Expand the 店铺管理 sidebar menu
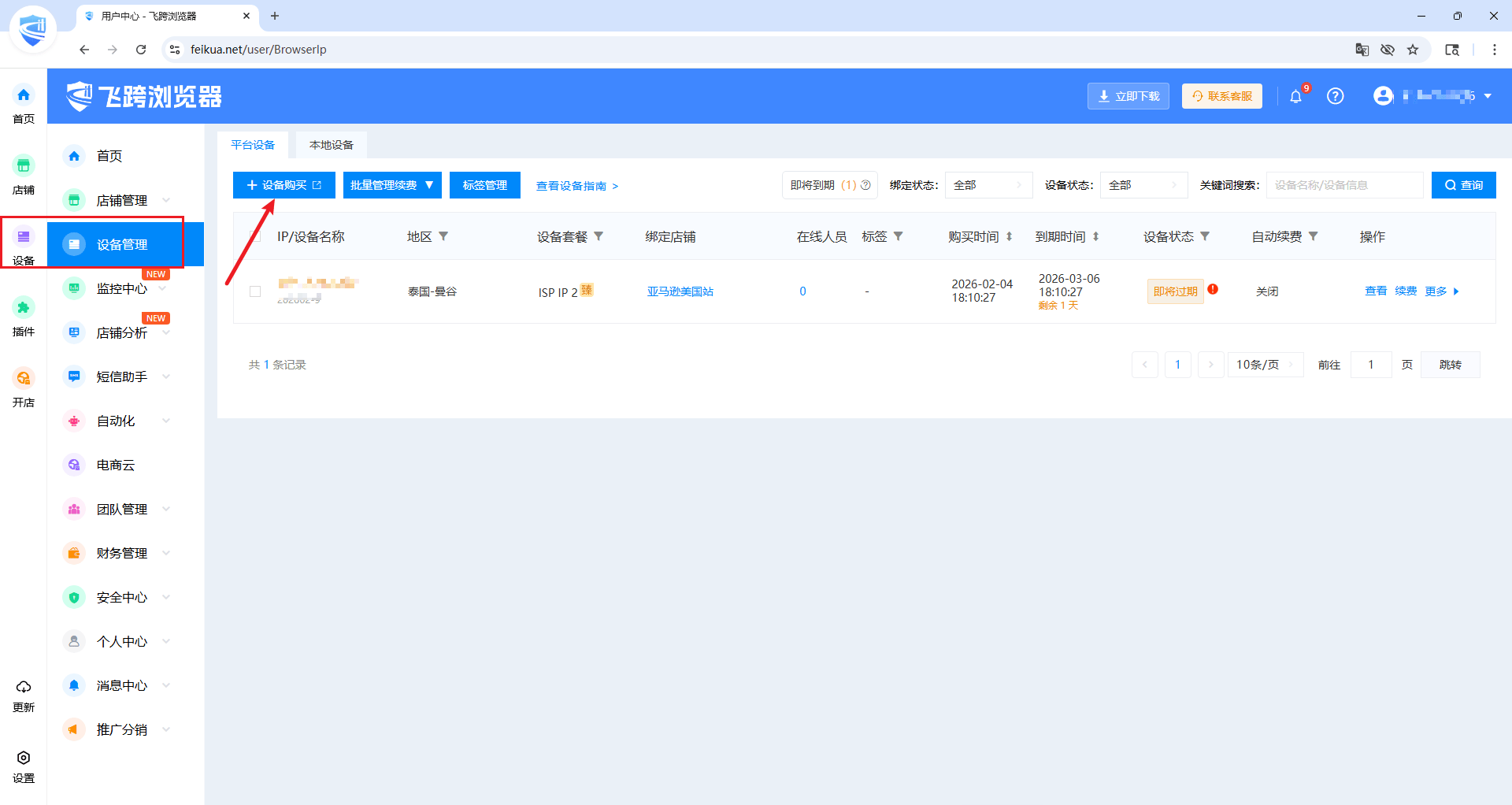This screenshot has height=805, width=1512. [x=122, y=200]
